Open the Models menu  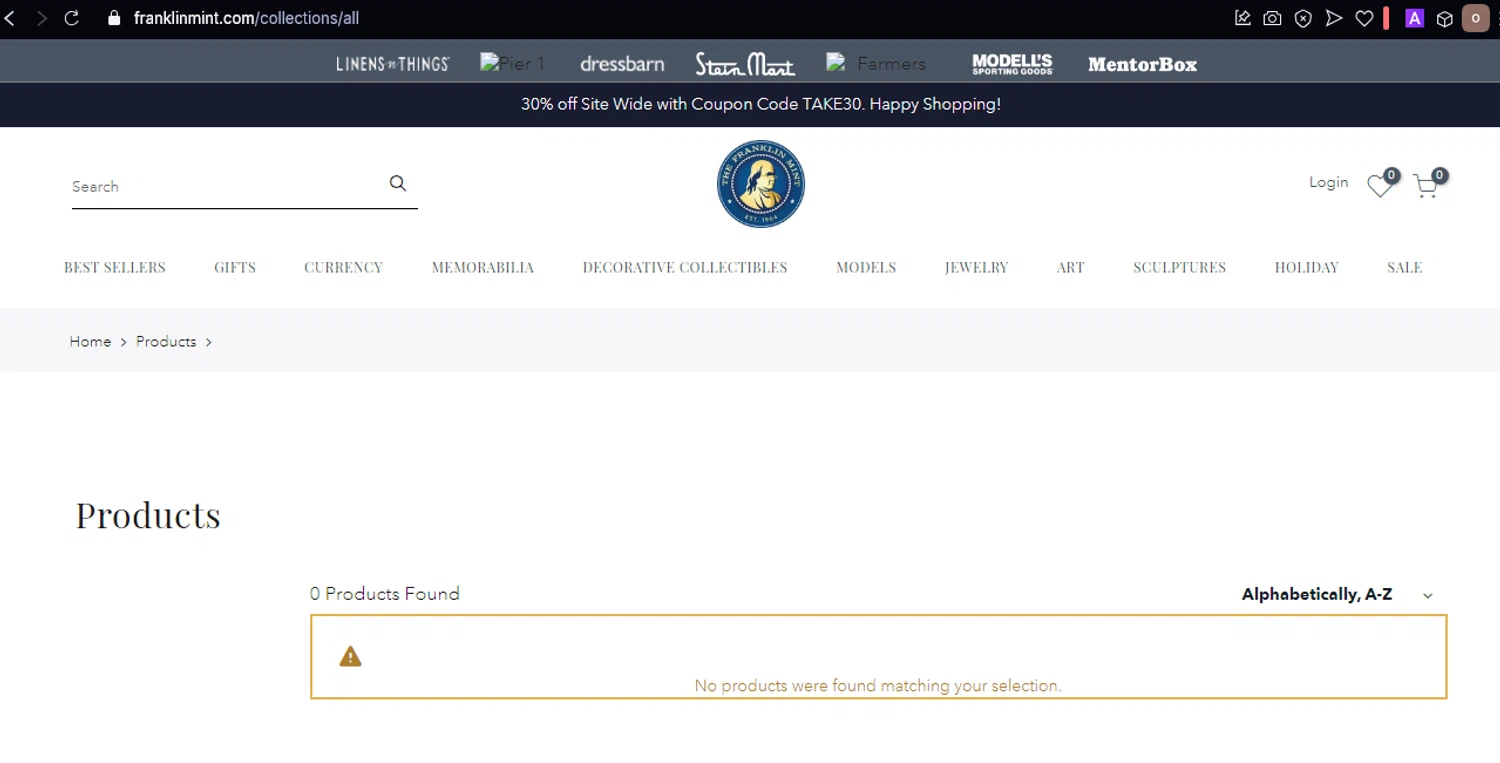866,267
